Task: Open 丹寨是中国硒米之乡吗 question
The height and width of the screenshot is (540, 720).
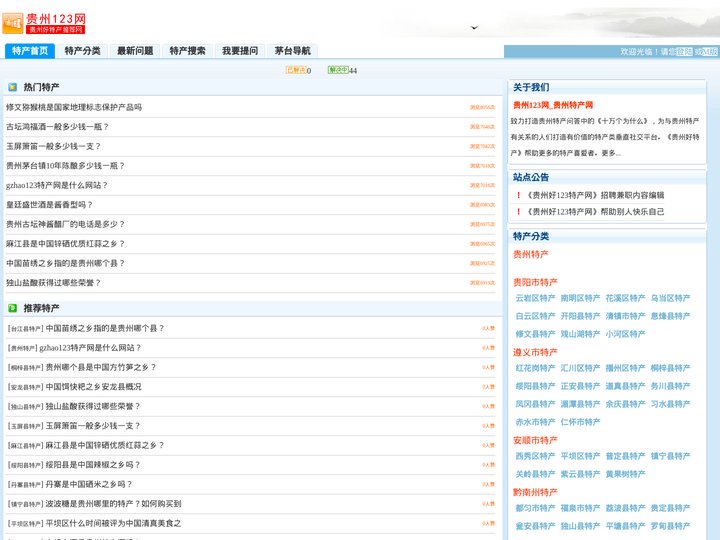Action: tap(89, 484)
